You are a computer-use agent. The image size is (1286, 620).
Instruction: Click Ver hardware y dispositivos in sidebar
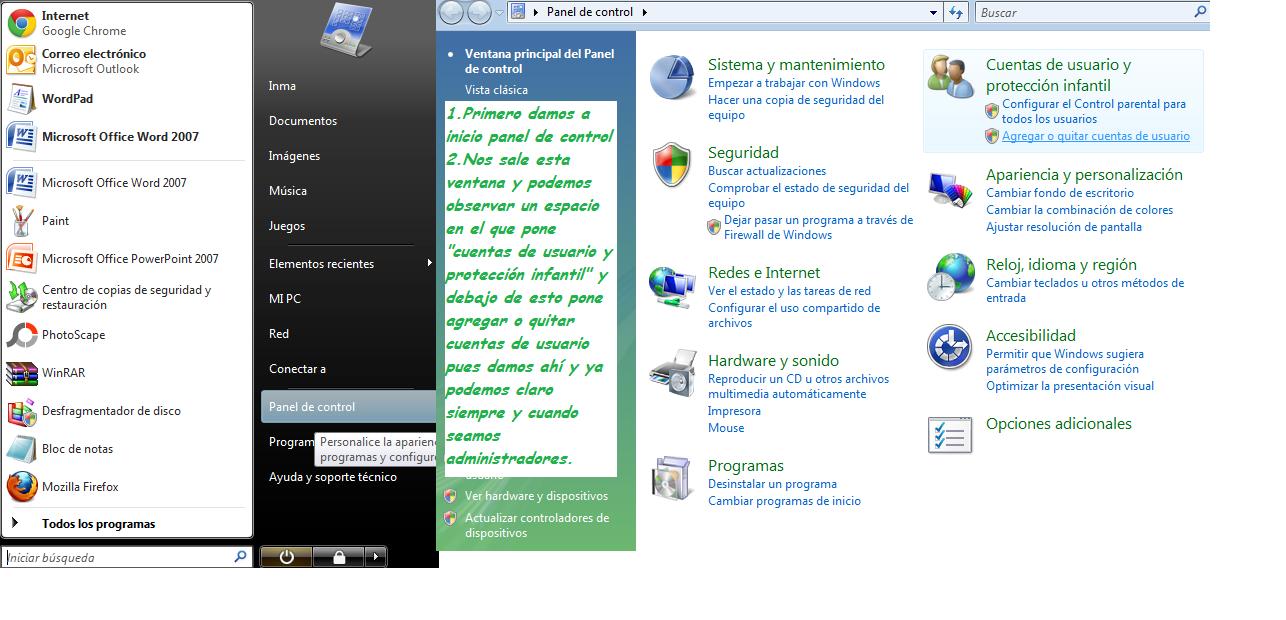pos(536,496)
